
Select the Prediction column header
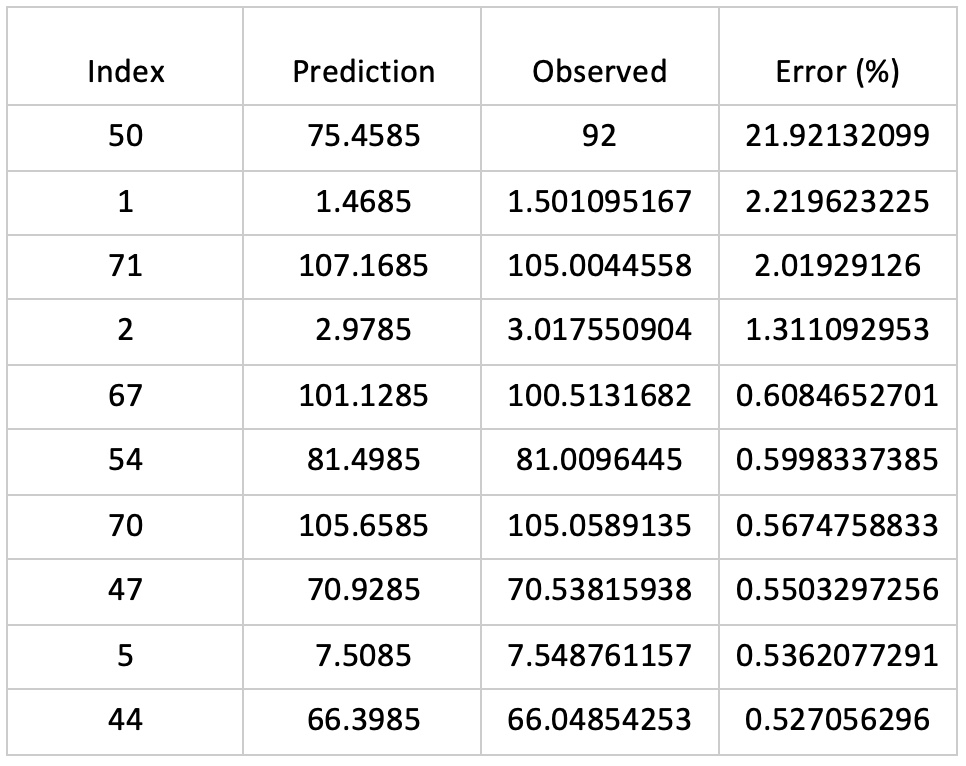coord(363,72)
